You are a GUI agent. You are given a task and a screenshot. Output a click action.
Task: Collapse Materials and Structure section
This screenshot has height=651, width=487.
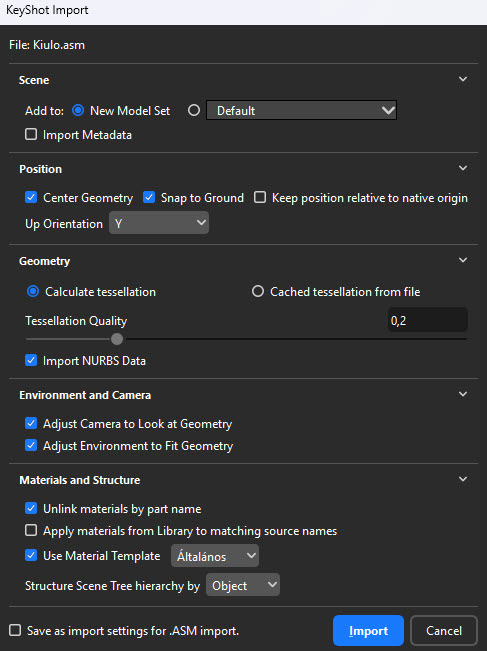point(463,479)
